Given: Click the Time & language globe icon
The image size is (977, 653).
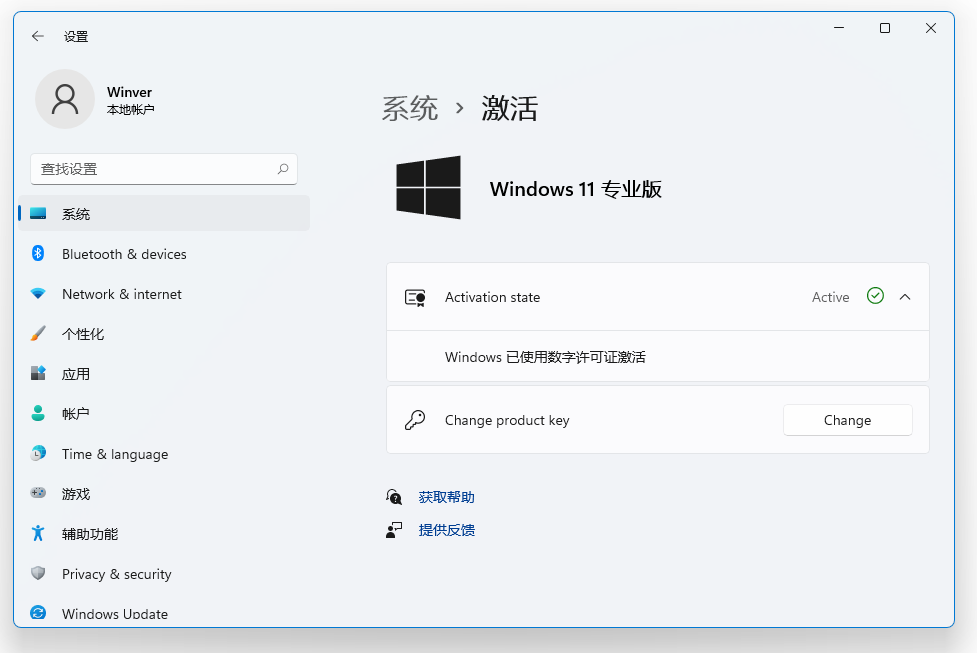Looking at the screenshot, I should coord(38,453).
